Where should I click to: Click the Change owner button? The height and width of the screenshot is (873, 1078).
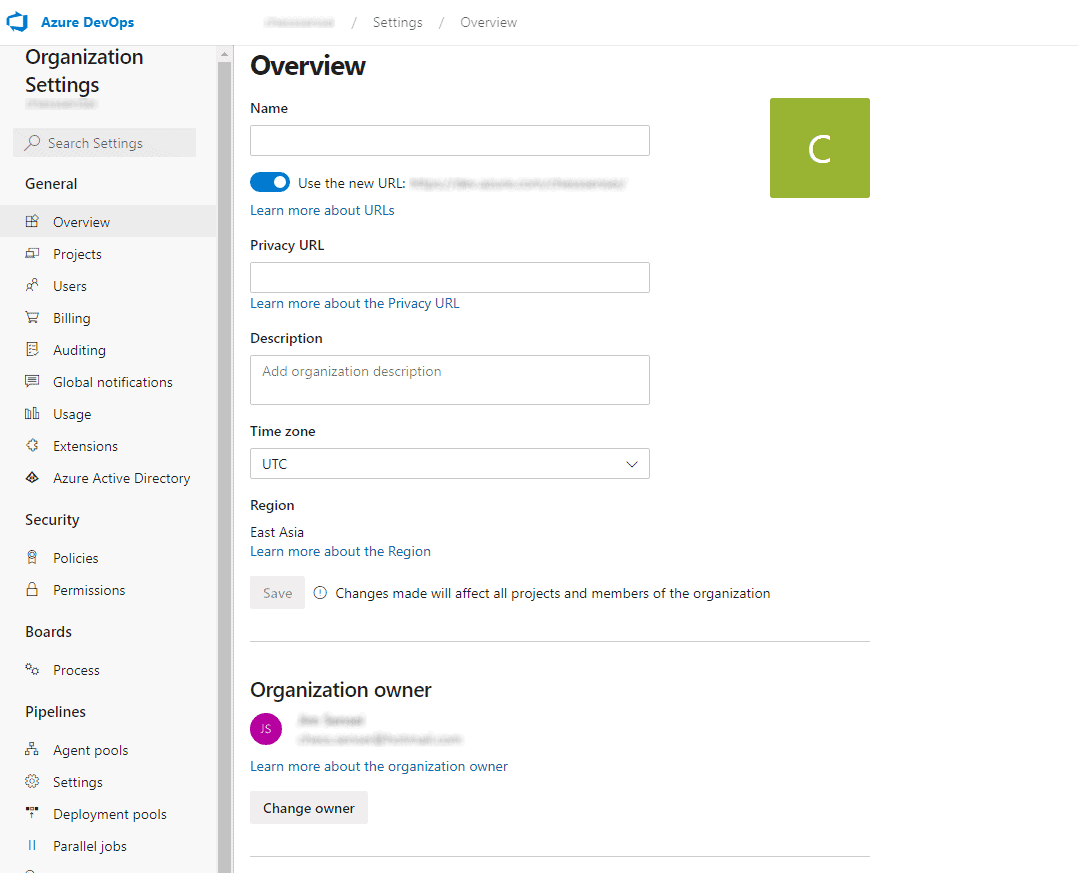[x=308, y=807]
